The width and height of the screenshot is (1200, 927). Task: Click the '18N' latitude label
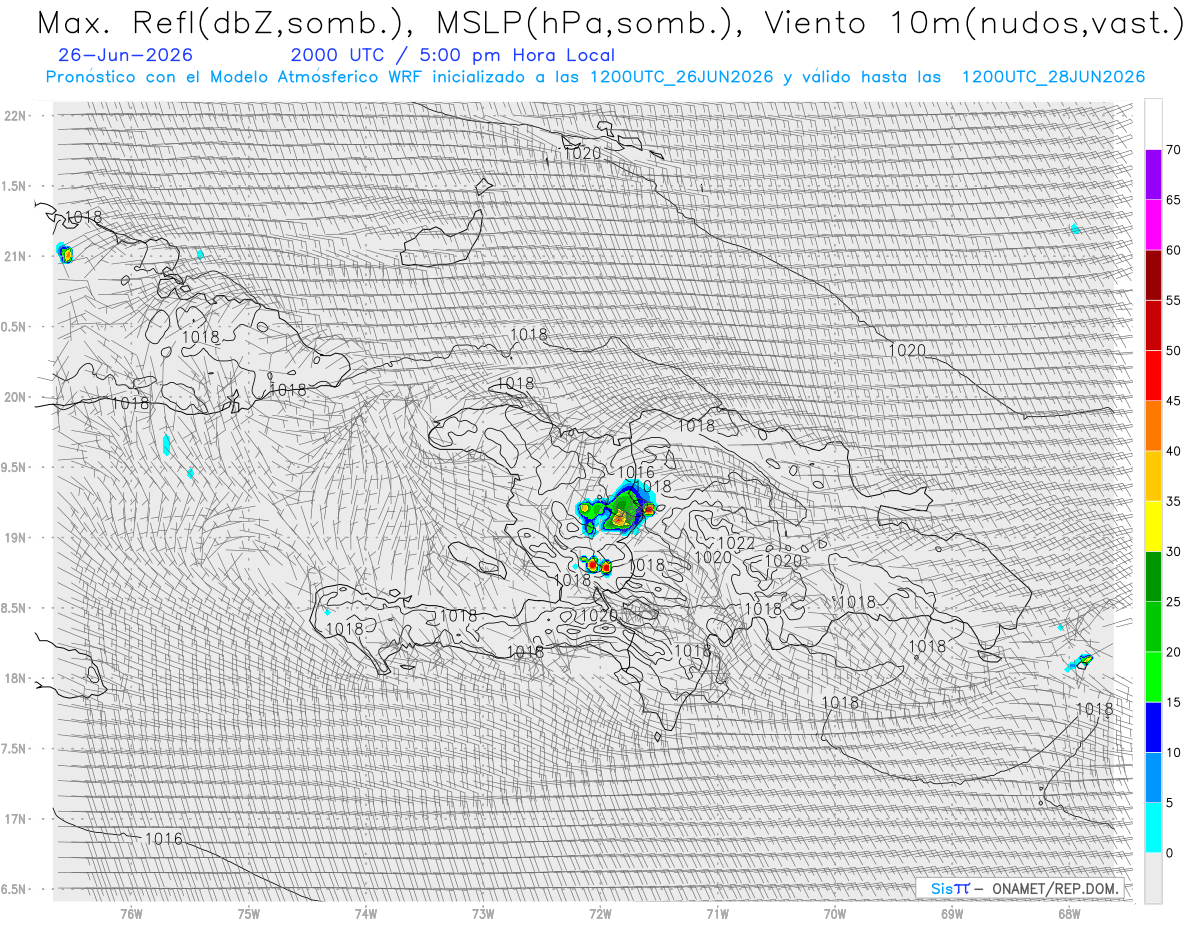[x=15, y=678]
